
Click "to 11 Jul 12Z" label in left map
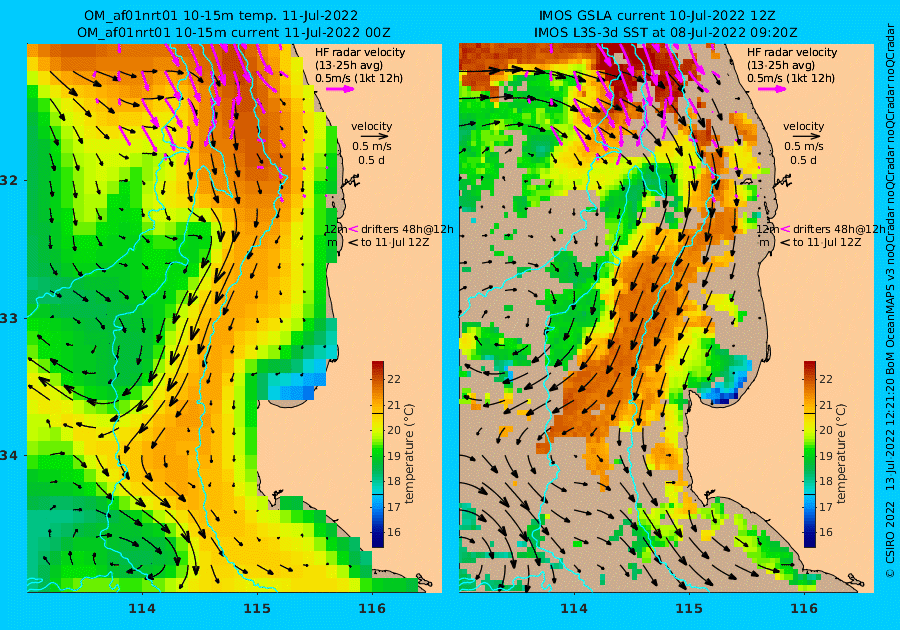pyautogui.click(x=395, y=242)
